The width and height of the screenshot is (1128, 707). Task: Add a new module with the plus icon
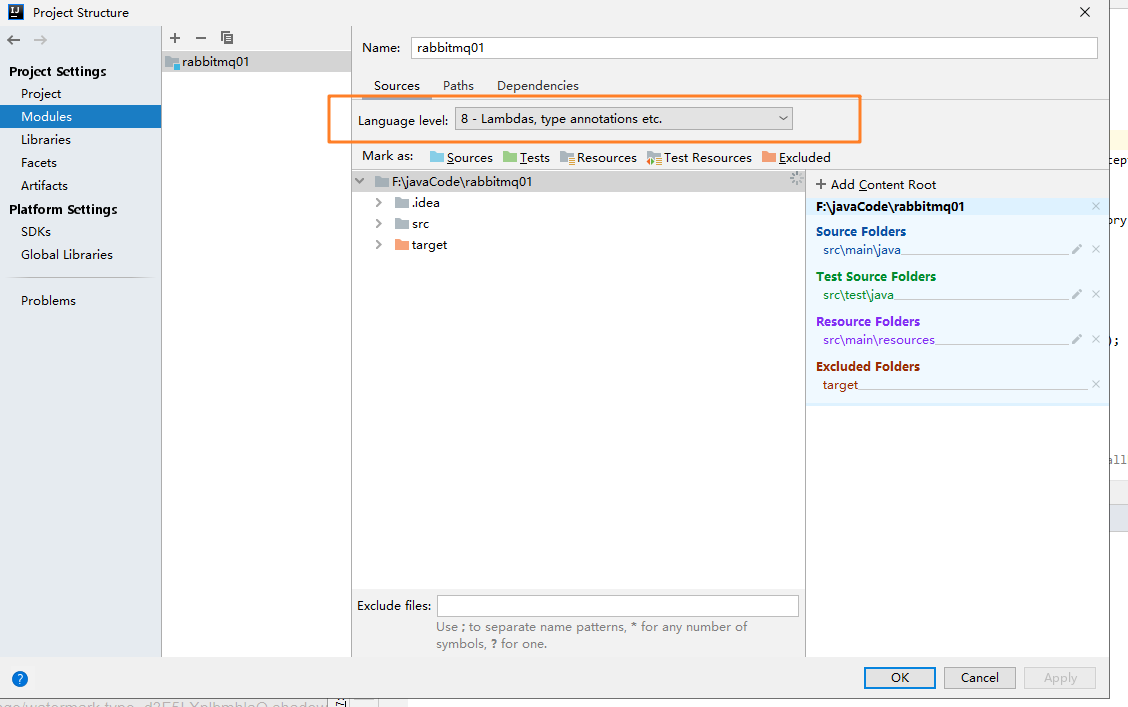[x=175, y=37]
